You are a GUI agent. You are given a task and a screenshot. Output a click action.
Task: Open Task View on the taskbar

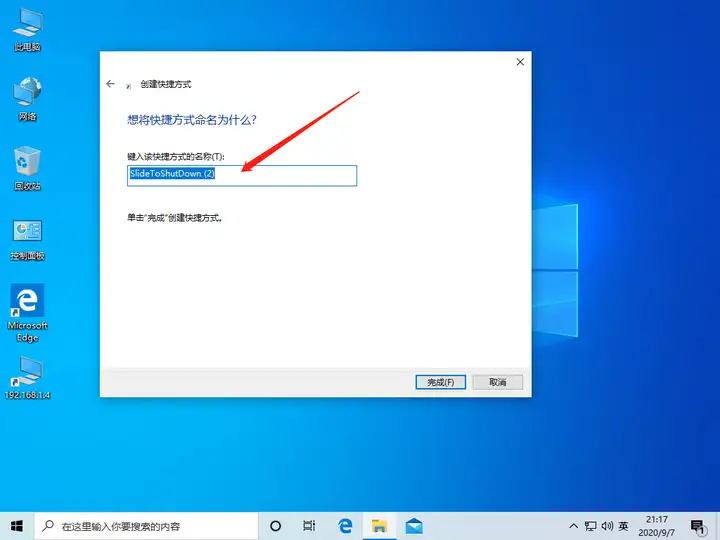tap(309, 526)
